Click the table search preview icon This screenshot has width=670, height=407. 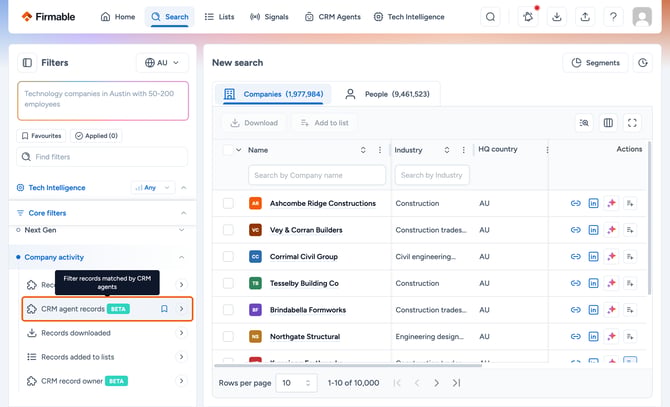(584, 123)
